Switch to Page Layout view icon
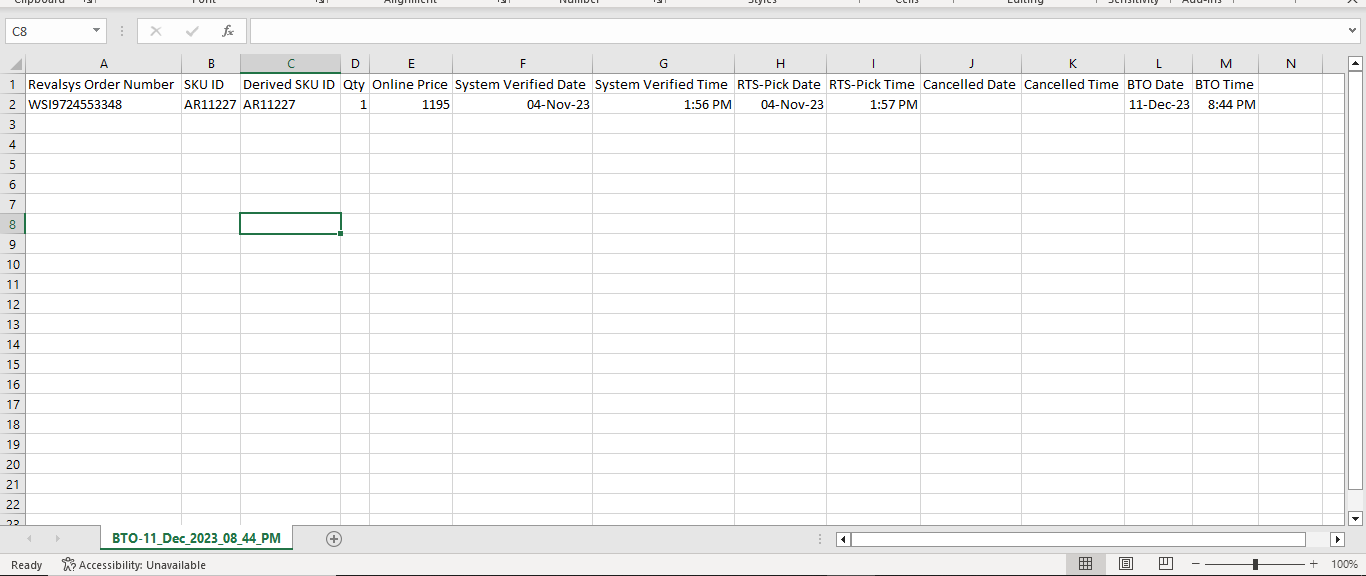This screenshot has width=1366, height=576. click(x=1125, y=565)
